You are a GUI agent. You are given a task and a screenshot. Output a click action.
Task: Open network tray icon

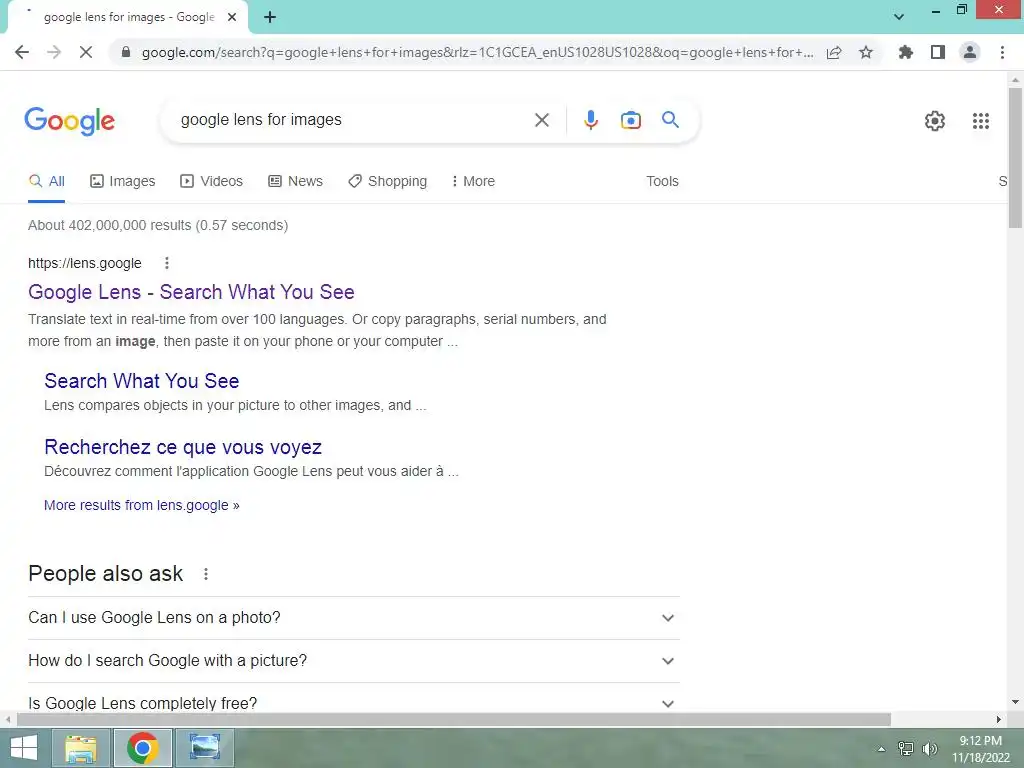click(x=906, y=749)
